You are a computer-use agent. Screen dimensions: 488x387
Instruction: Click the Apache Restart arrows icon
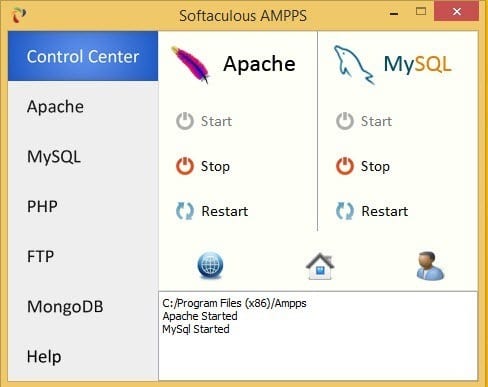pos(185,211)
